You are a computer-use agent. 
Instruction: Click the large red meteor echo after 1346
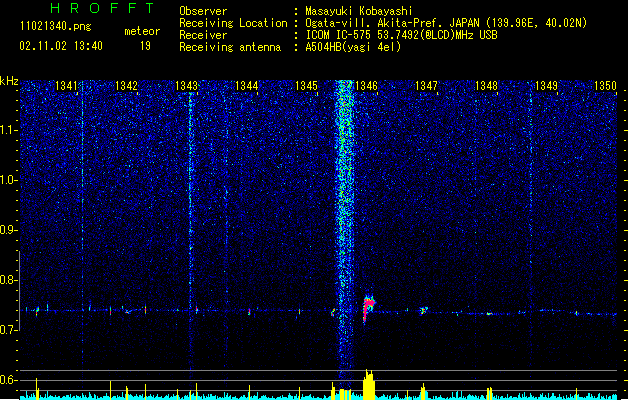point(368,308)
